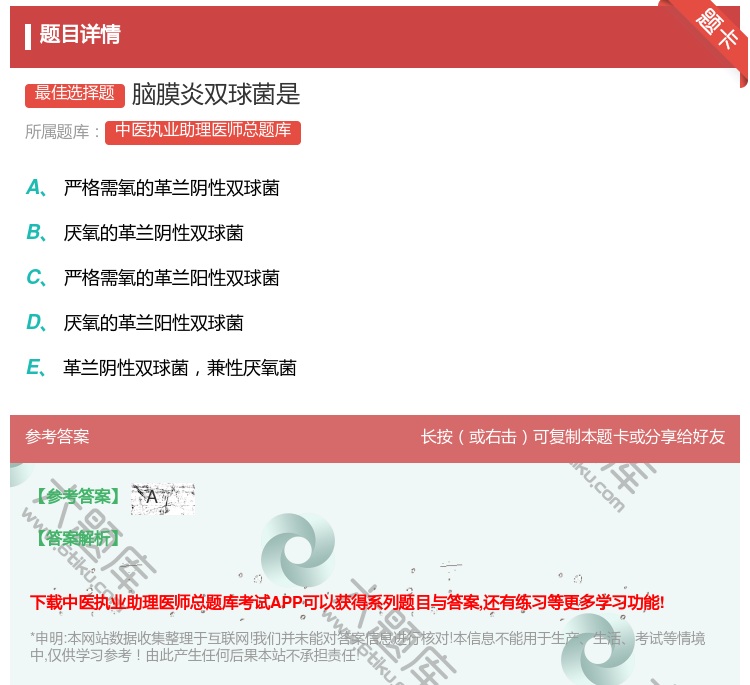Click the 长按(或右击)可复制本题卡 hint text
Image resolution: width=750 pixels, height=685 pixels.
pos(573,437)
